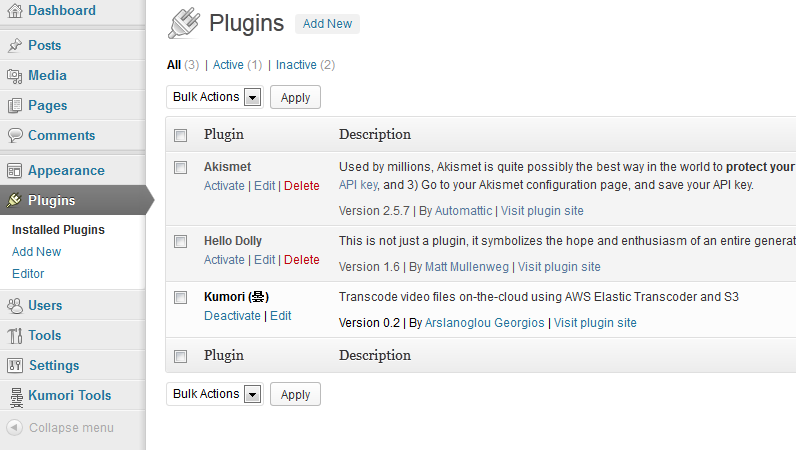
Task: Check the Akismet plugin checkbox
Action: coord(181,168)
